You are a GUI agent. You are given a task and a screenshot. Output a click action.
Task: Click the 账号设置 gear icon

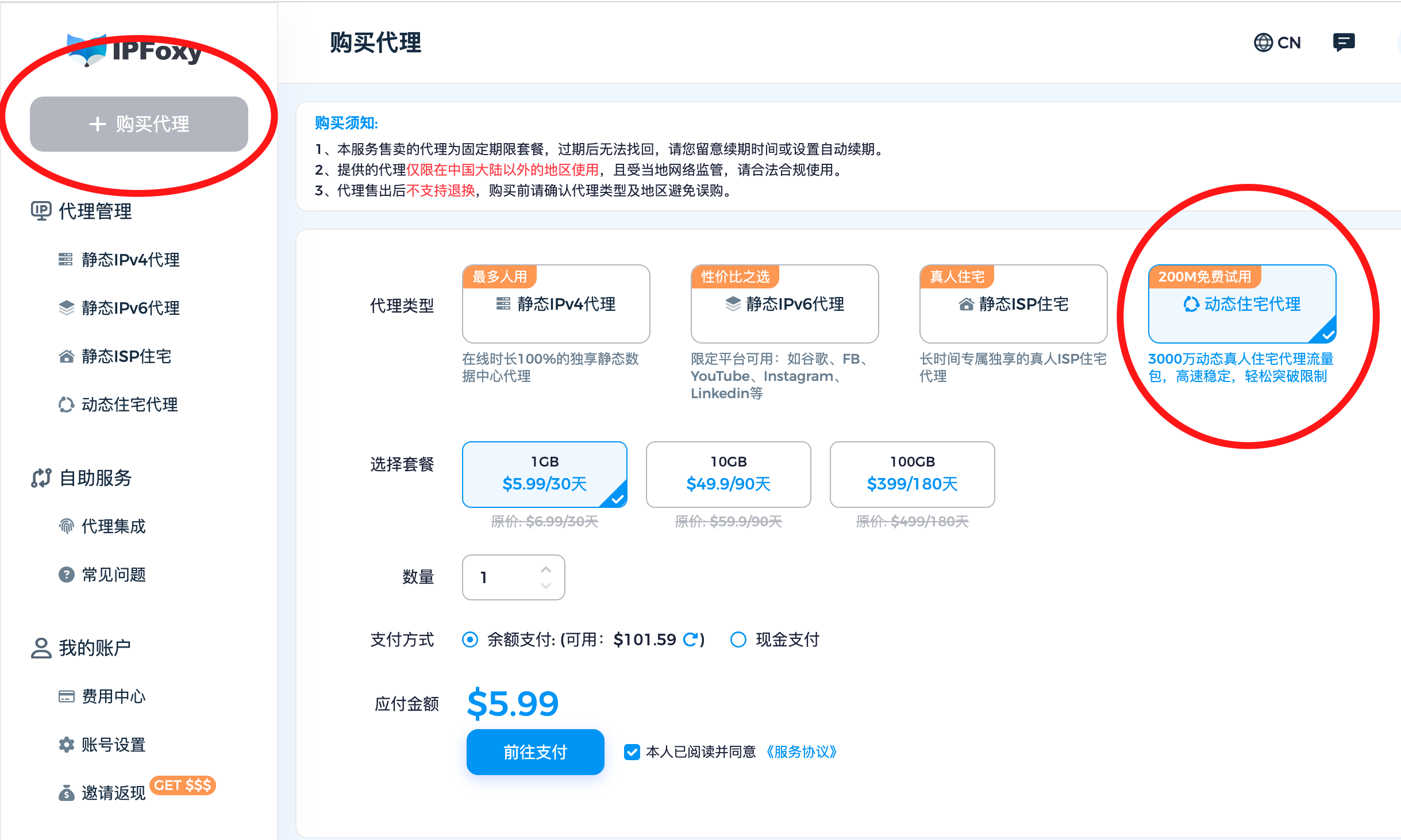pyautogui.click(x=67, y=745)
